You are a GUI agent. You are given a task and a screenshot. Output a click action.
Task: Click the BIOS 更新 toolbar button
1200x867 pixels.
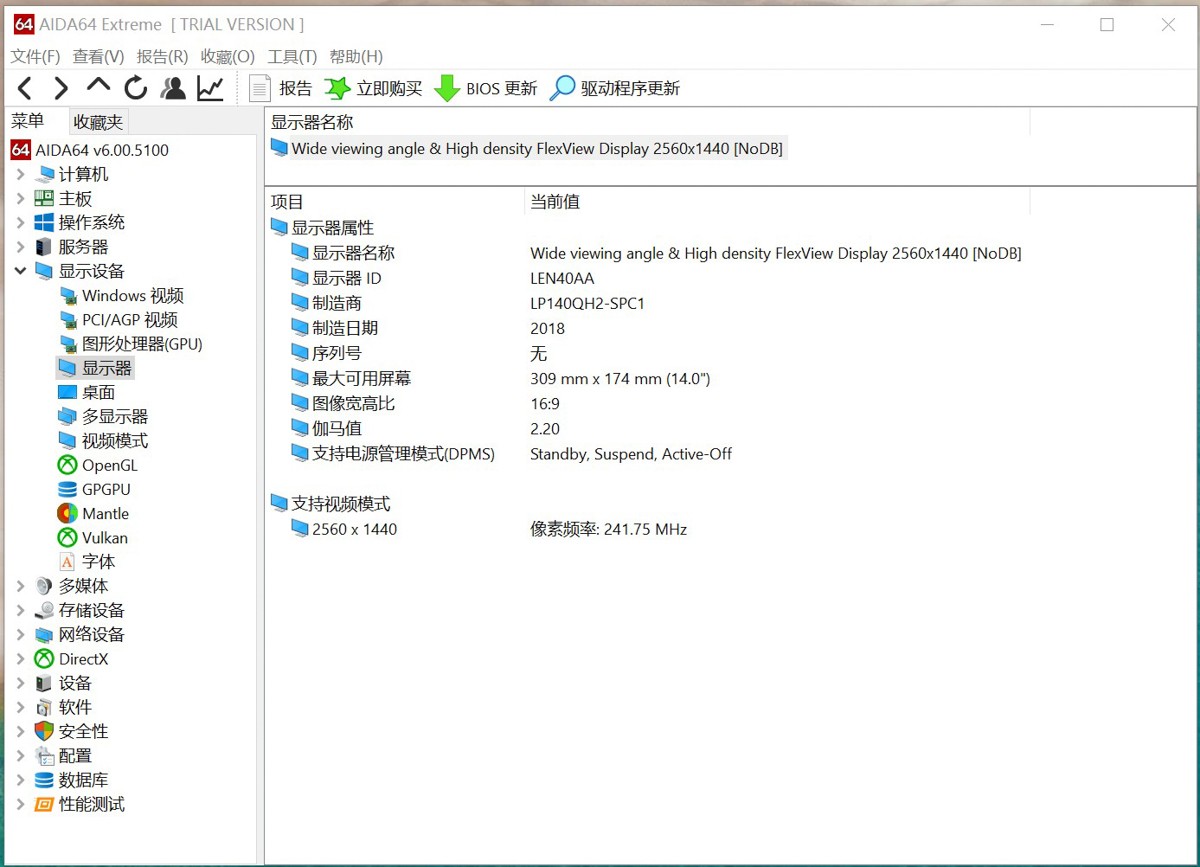tap(486, 88)
